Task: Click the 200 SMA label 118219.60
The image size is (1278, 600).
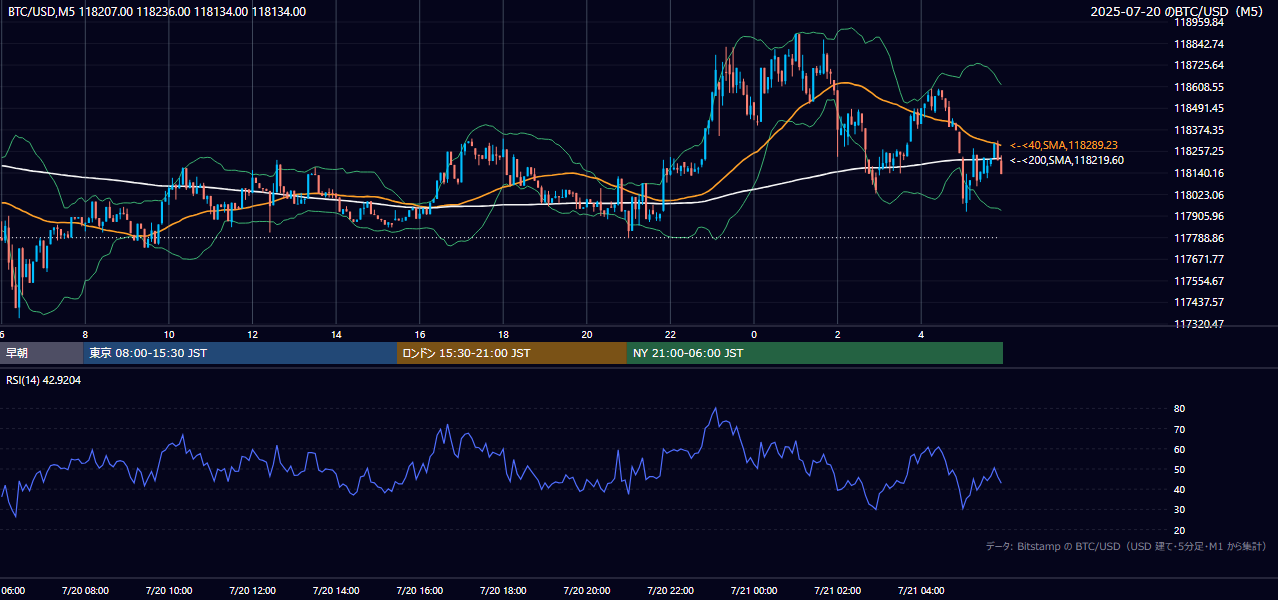Action: coord(1066,160)
